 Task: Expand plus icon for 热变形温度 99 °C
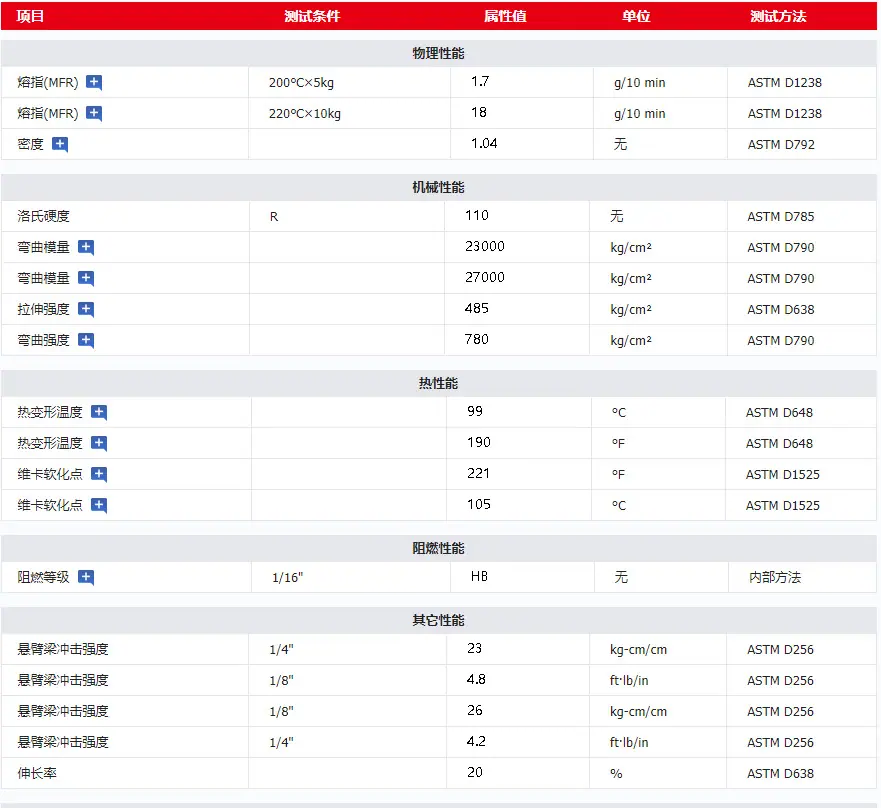tap(99, 412)
